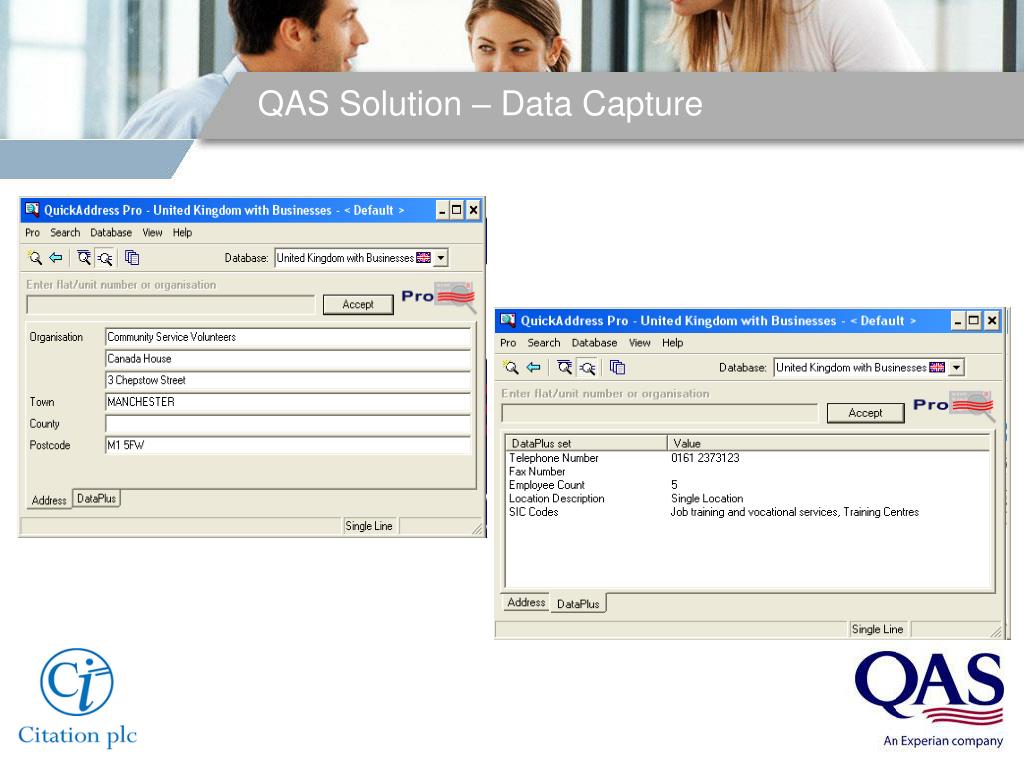Screen dimensions: 1024x768
Task: Select Location Description row
Action: (748, 498)
